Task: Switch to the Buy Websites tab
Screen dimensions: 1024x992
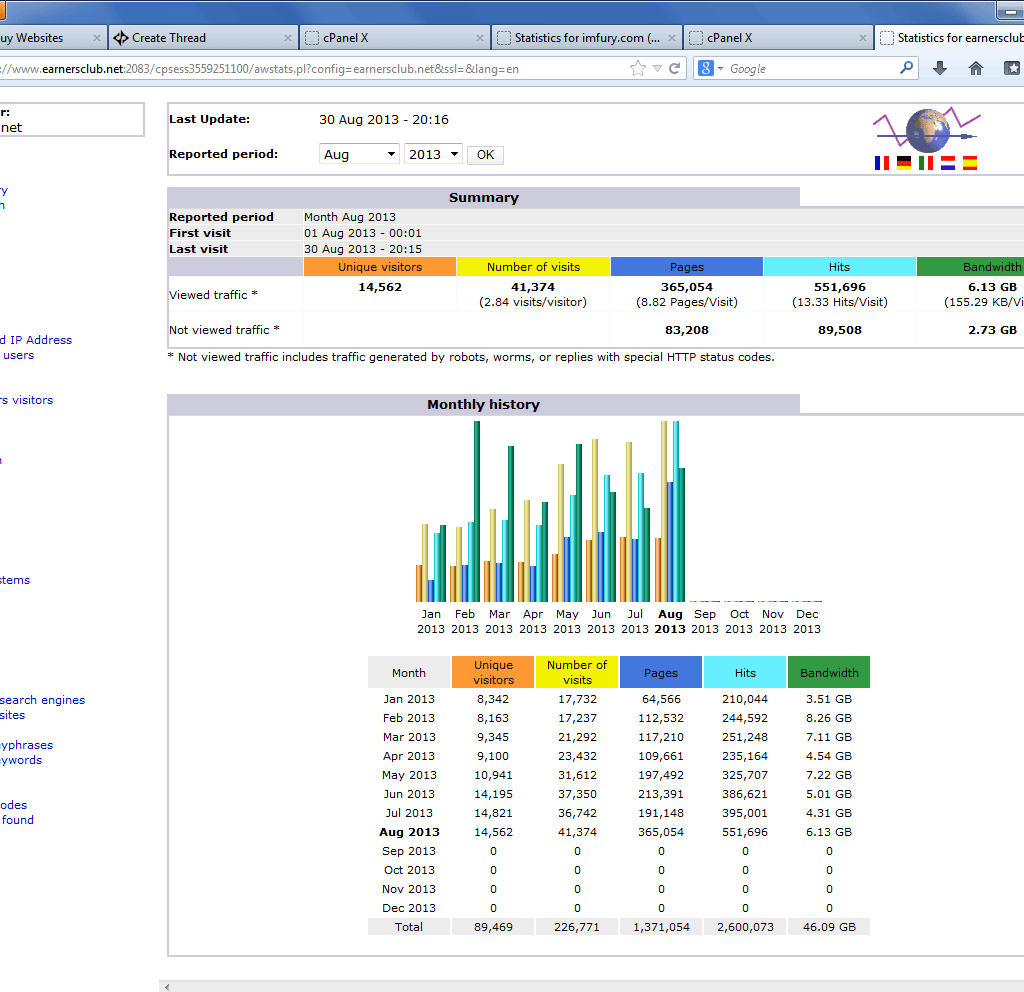Action: point(52,38)
